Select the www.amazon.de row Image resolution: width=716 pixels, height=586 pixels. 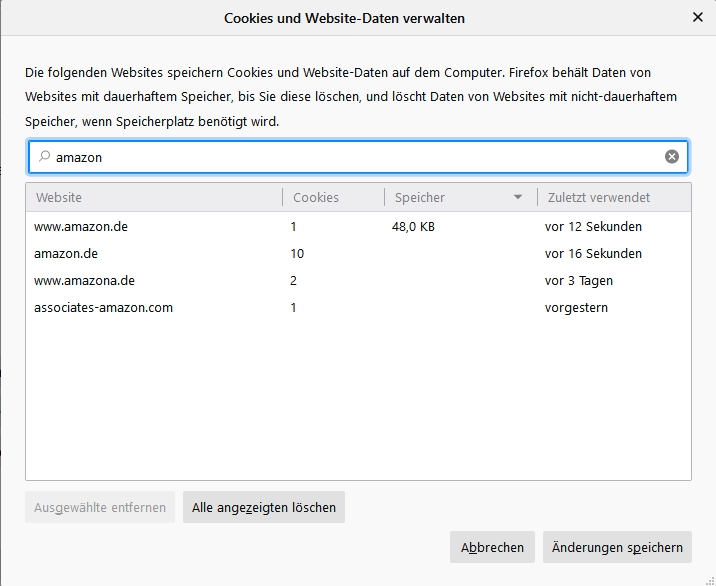pyautogui.click(x=358, y=227)
